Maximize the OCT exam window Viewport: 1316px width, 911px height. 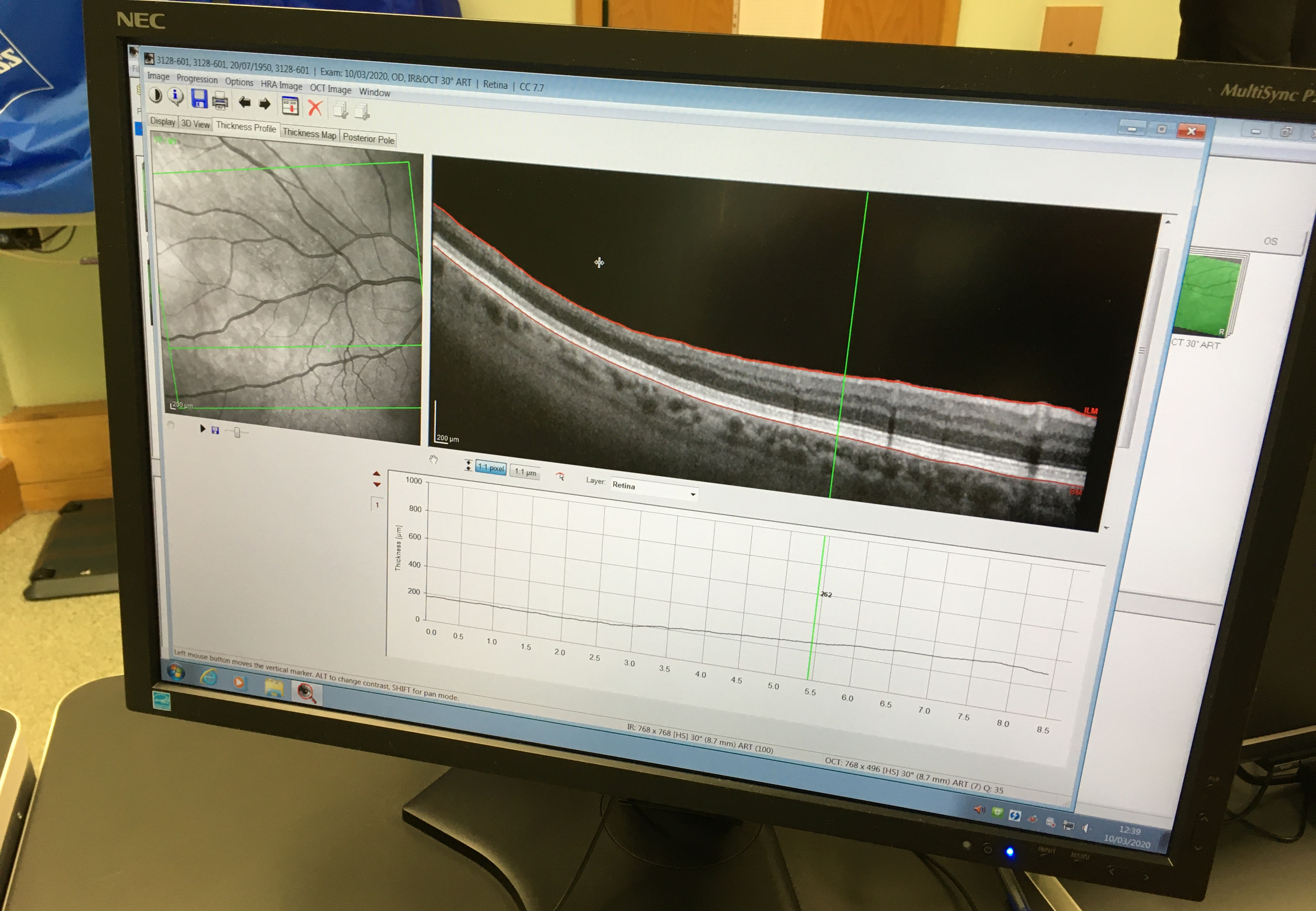pyautogui.click(x=1161, y=130)
